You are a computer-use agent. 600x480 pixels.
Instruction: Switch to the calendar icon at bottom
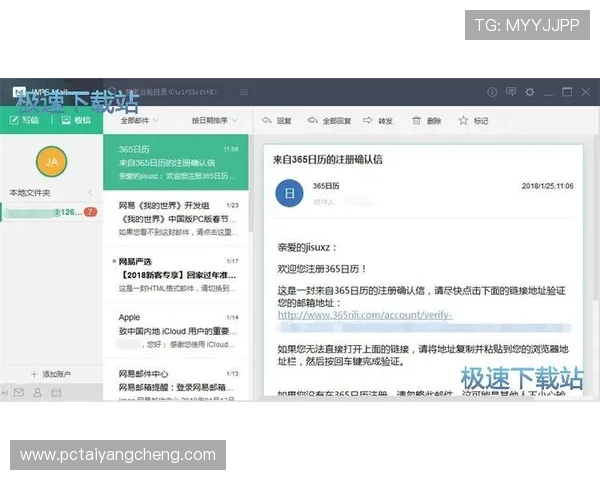tap(56, 392)
